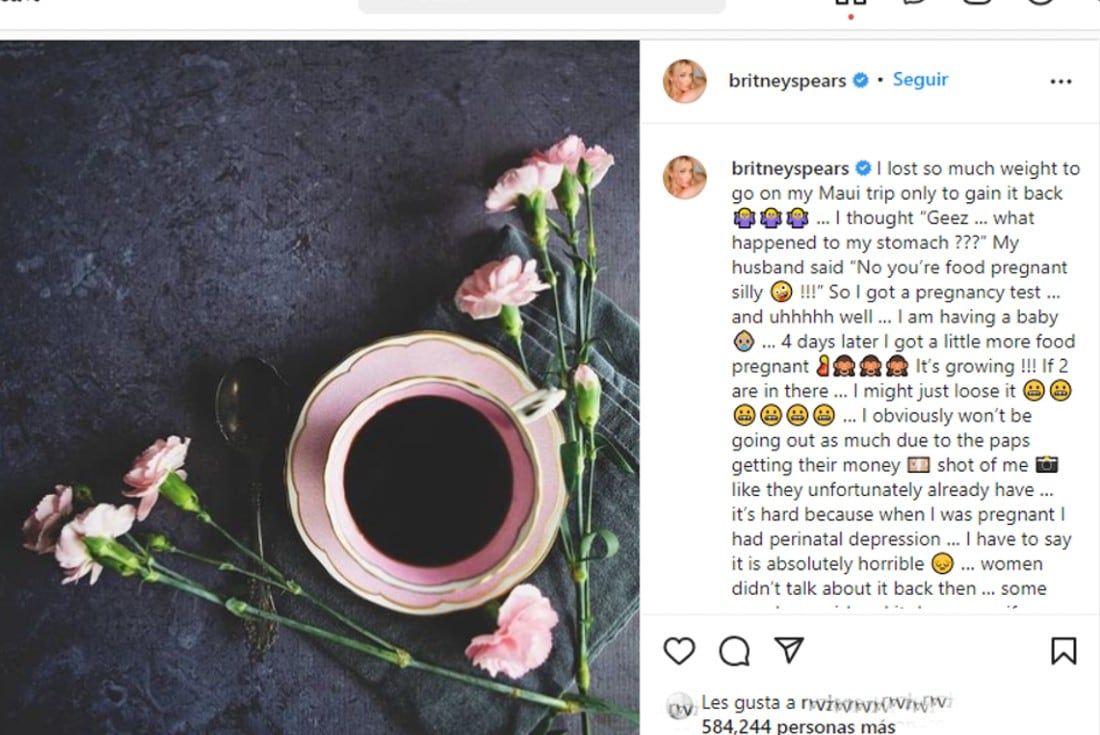Click the Les gusta a liked-by text
This screenshot has width=1100, height=735.
tap(745, 703)
